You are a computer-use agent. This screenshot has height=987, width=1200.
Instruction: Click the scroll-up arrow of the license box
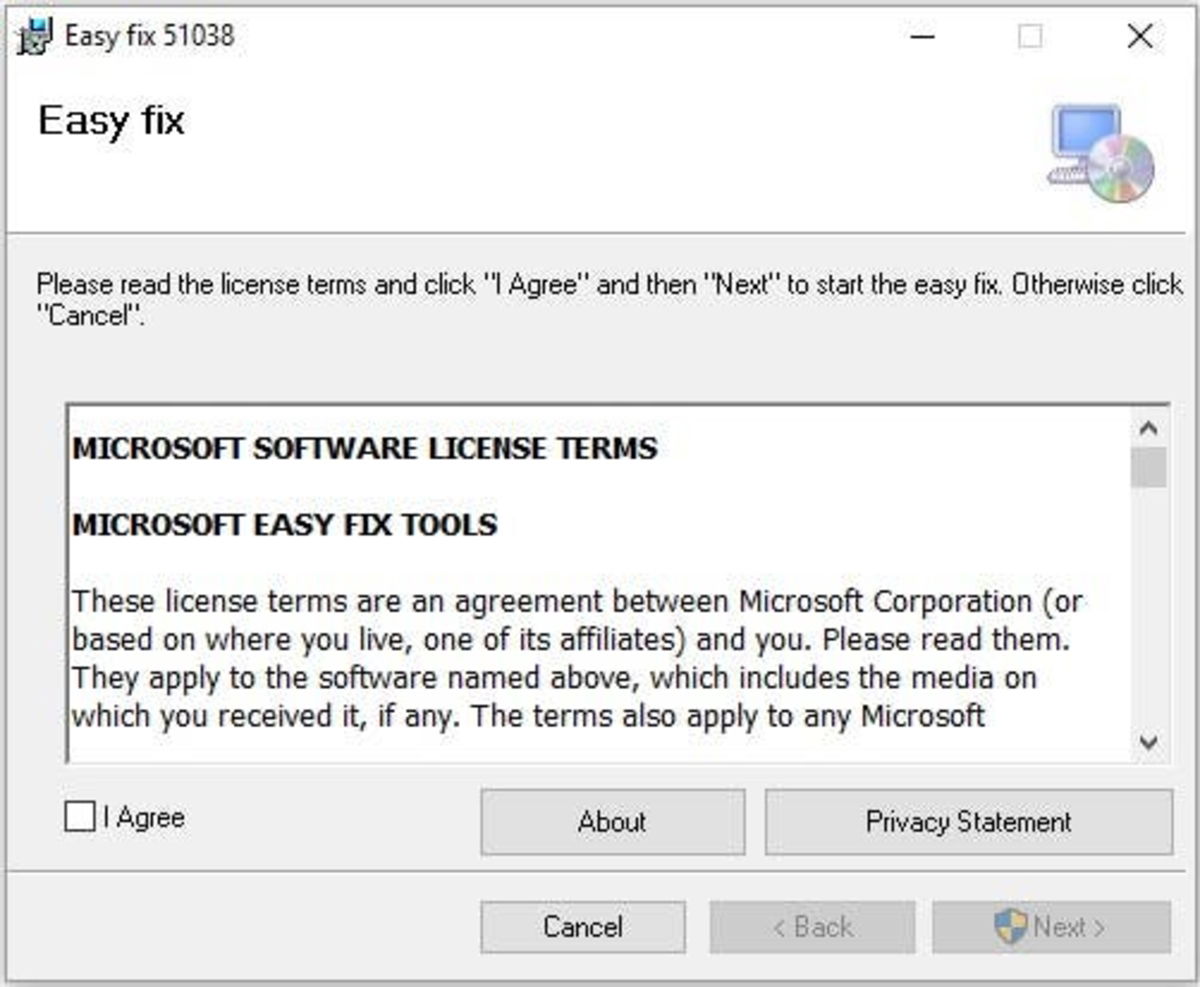(1147, 427)
